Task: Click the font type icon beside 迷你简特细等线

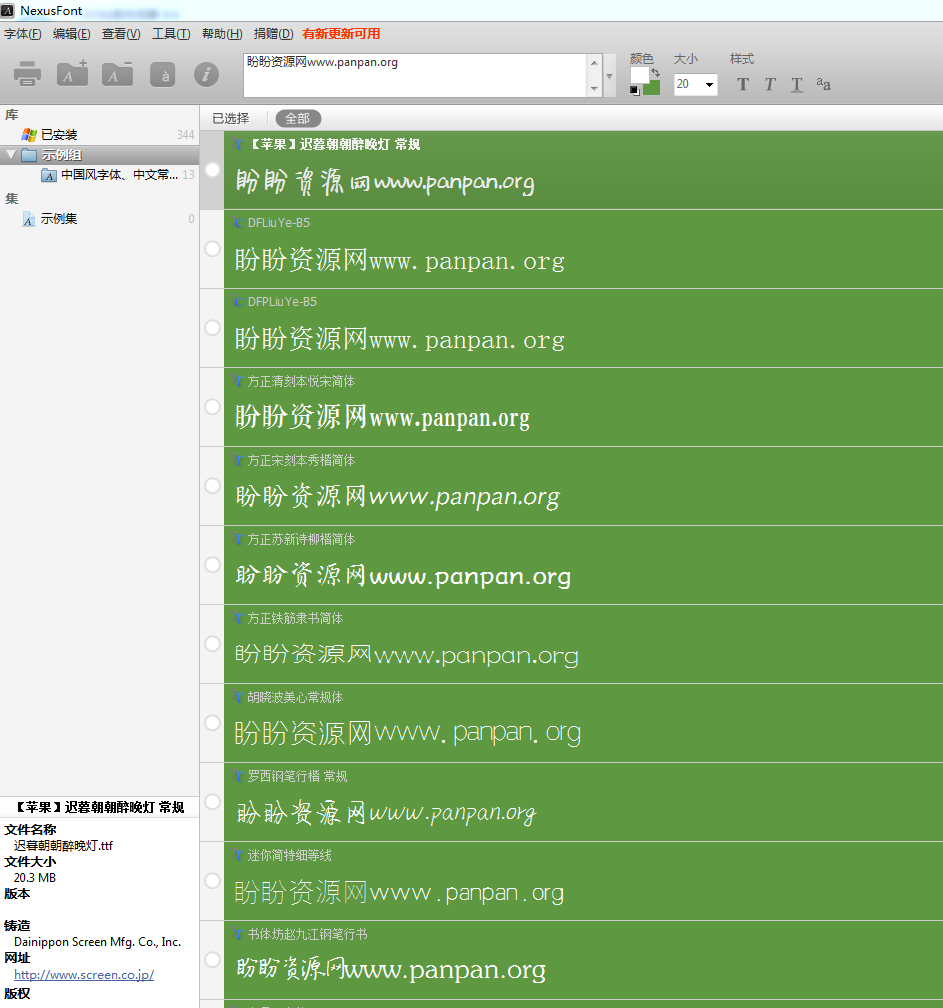Action: [x=237, y=855]
